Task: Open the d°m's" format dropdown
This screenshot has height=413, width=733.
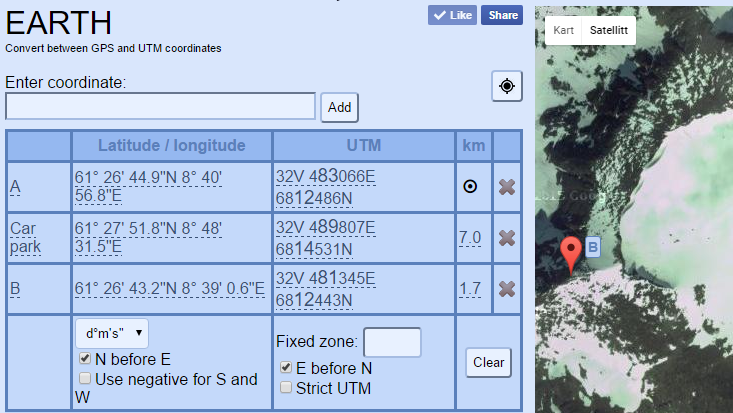Action: (x=111, y=332)
